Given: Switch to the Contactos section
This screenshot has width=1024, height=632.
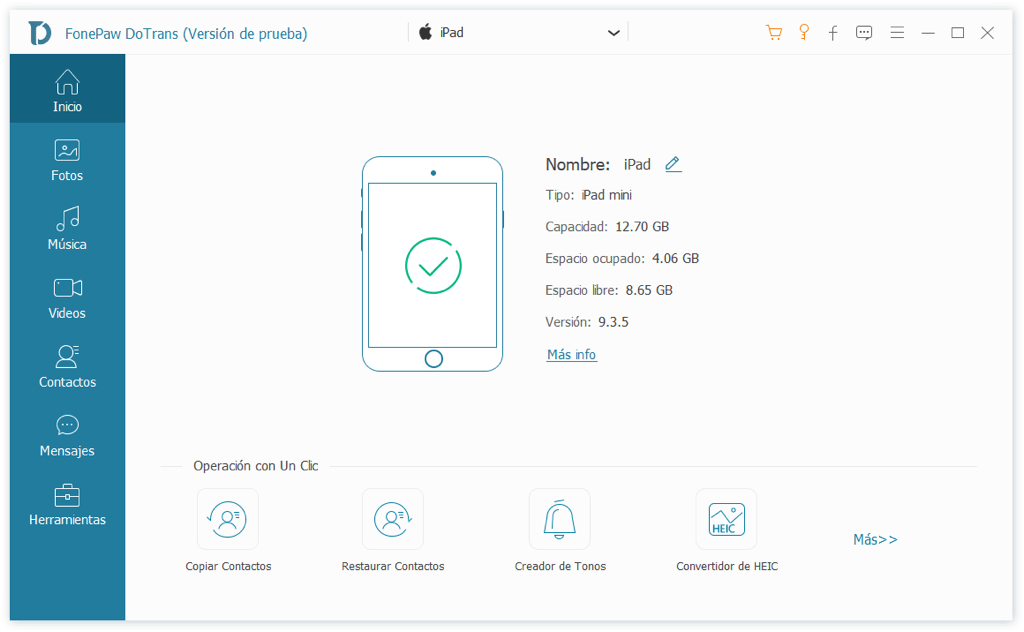Looking at the screenshot, I should (67, 366).
